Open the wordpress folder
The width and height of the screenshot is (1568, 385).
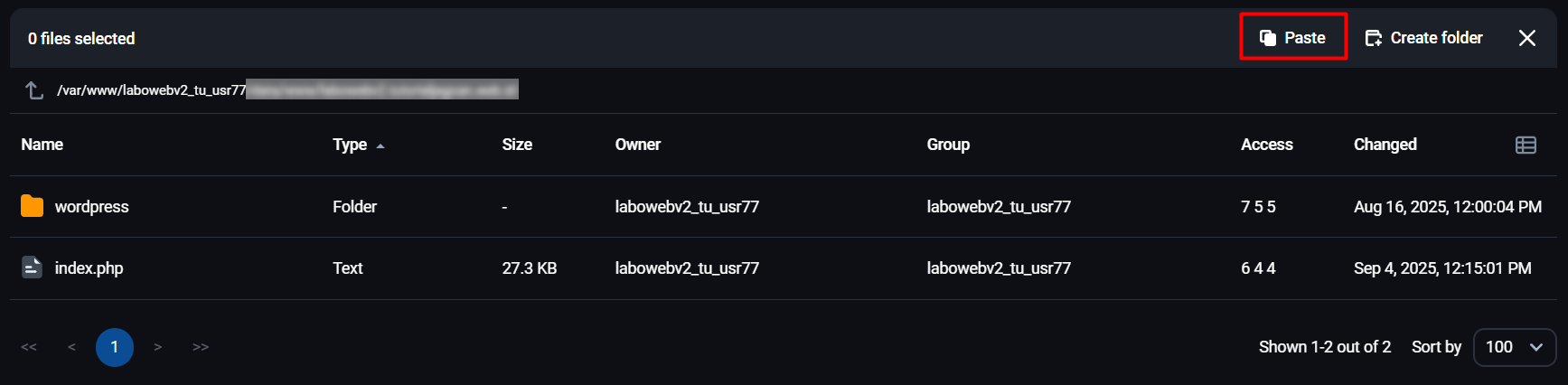click(x=91, y=207)
